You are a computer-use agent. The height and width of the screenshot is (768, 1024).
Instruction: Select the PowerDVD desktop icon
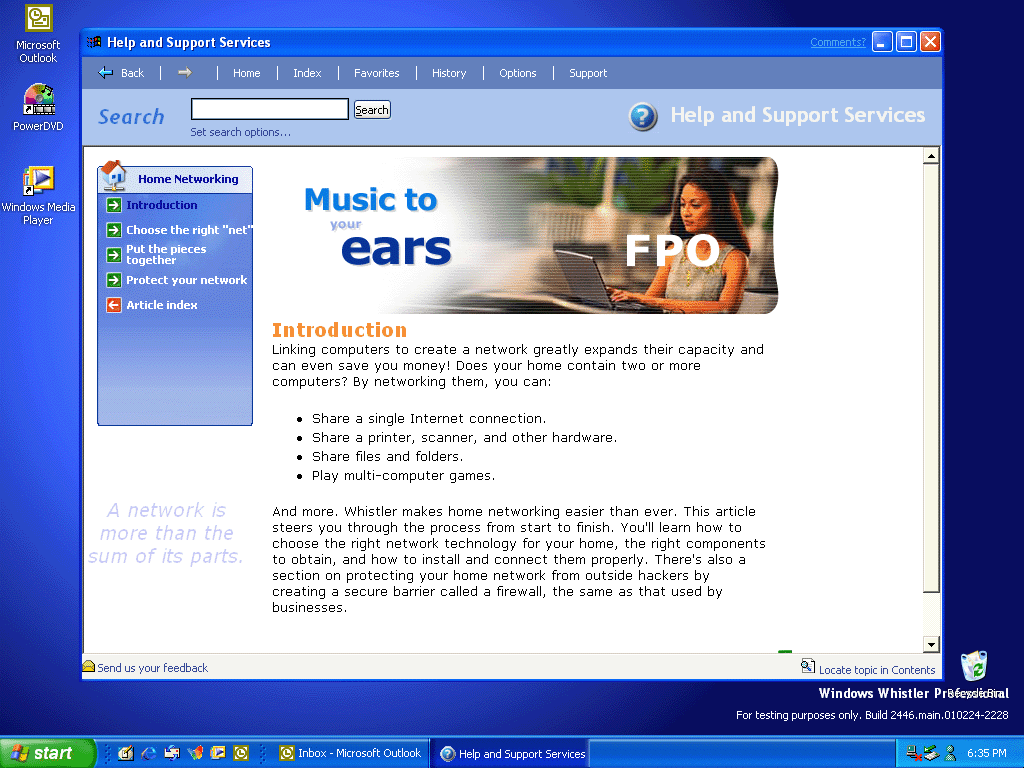(39, 108)
